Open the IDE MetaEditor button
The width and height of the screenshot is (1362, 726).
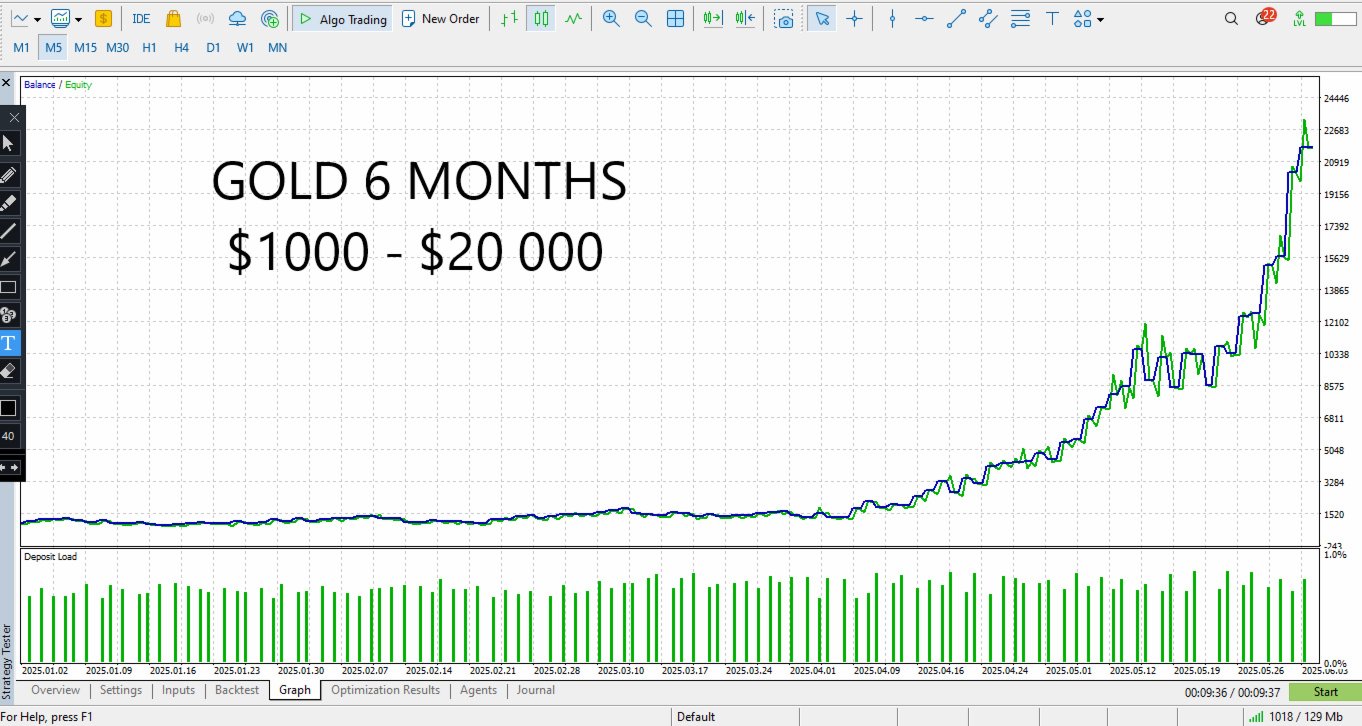pyautogui.click(x=141, y=18)
